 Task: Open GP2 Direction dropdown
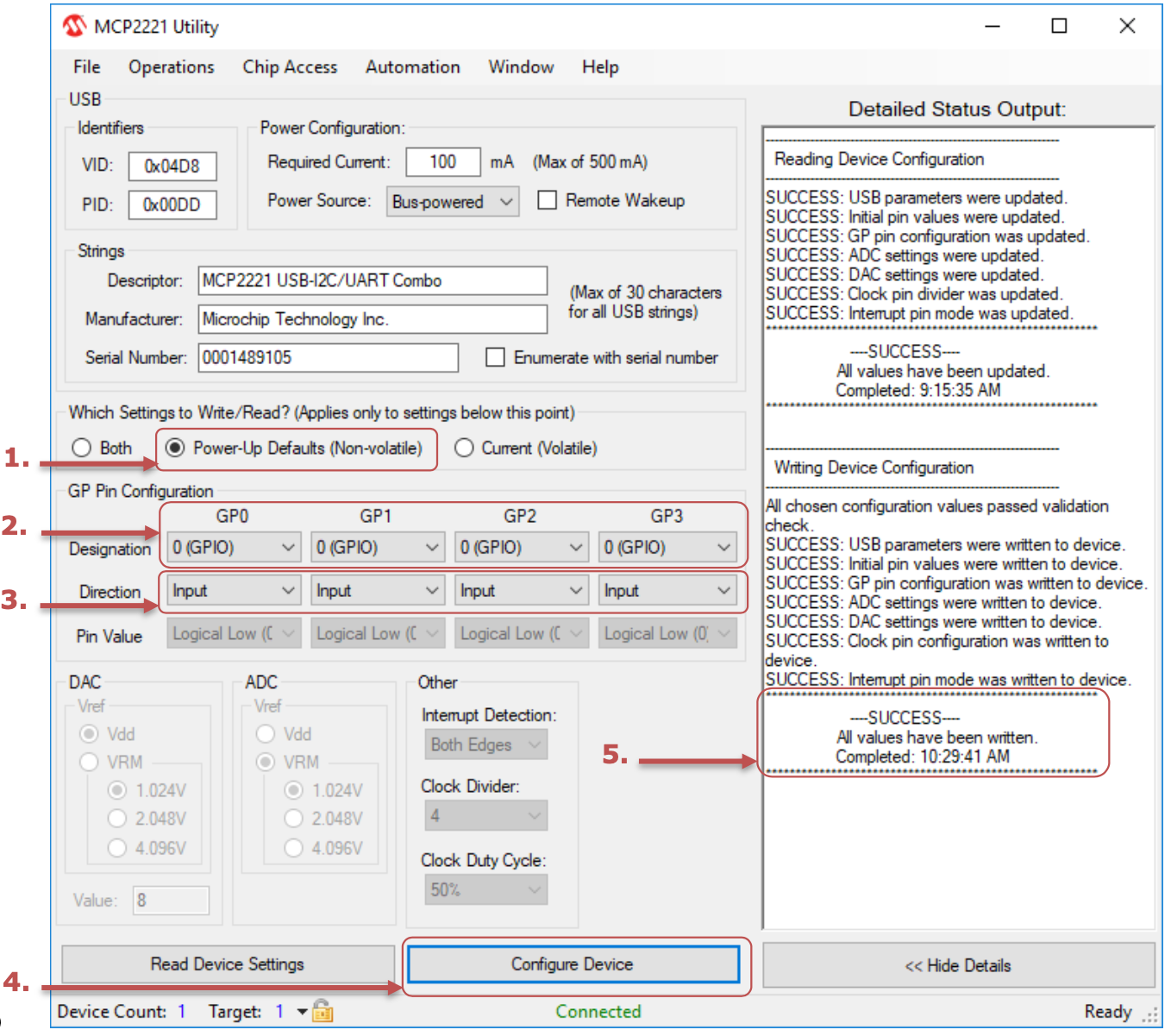click(522, 590)
